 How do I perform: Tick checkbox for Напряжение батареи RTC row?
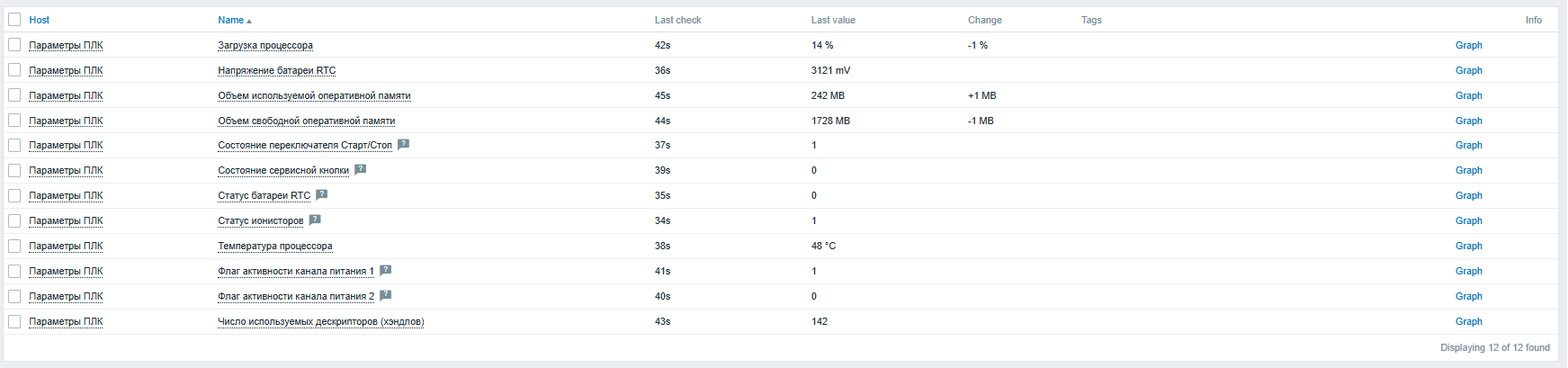point(14,70)
